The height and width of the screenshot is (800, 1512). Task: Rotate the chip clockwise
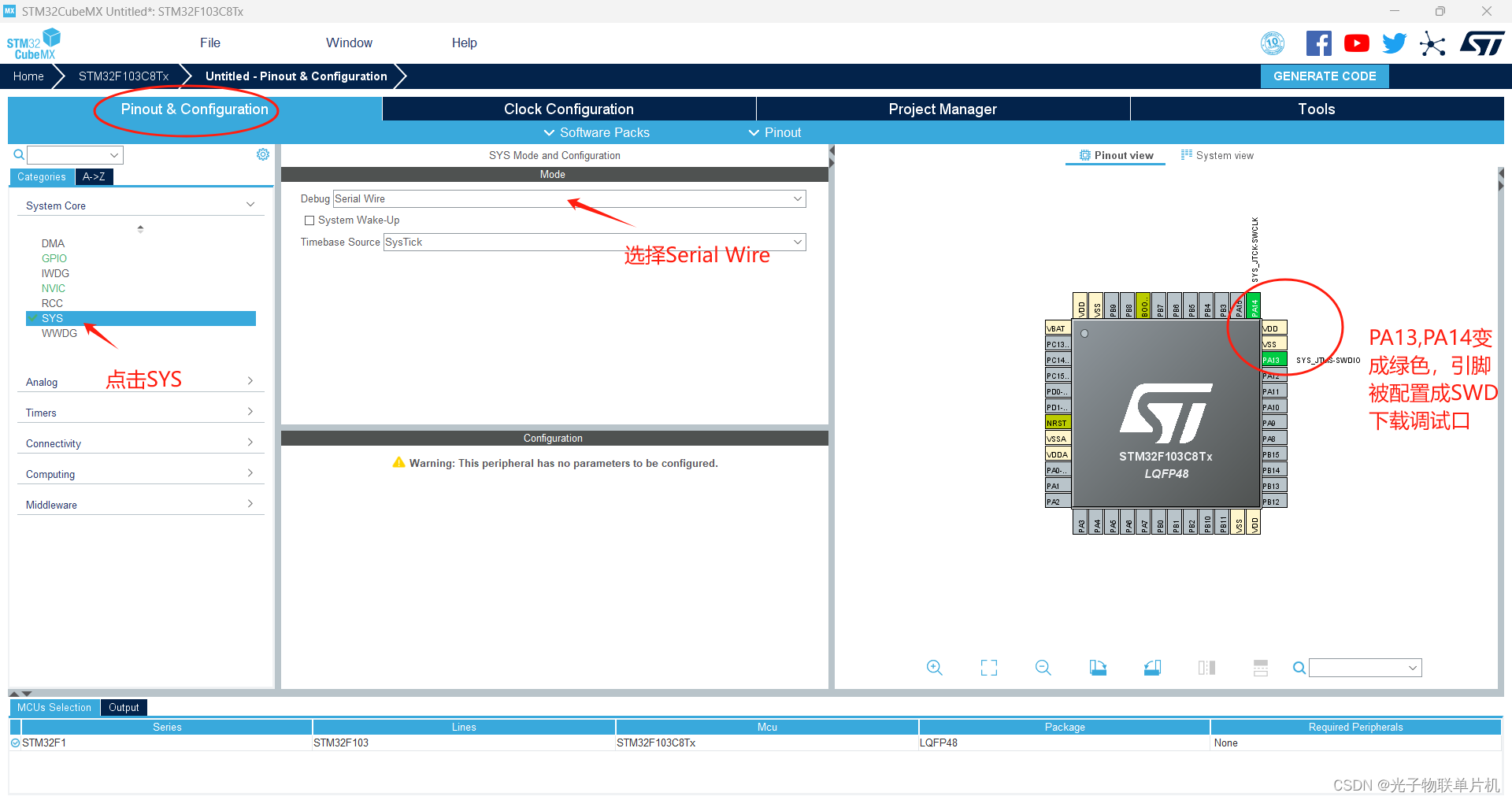click(x=1098, y=668)
